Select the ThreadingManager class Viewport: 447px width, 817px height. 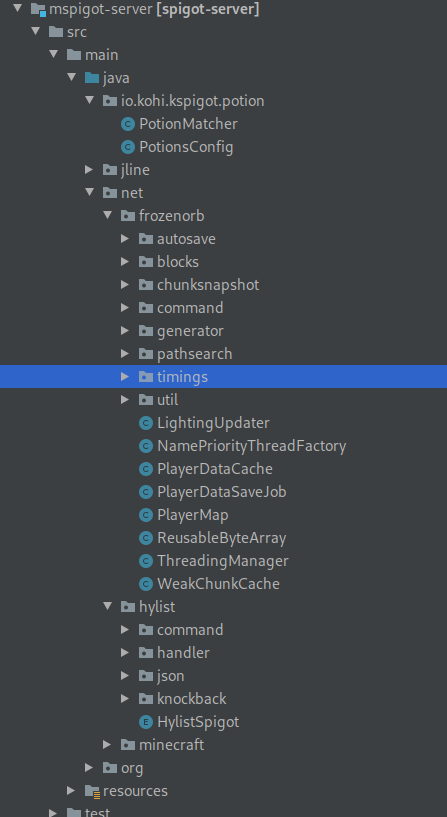coord(223,561)
